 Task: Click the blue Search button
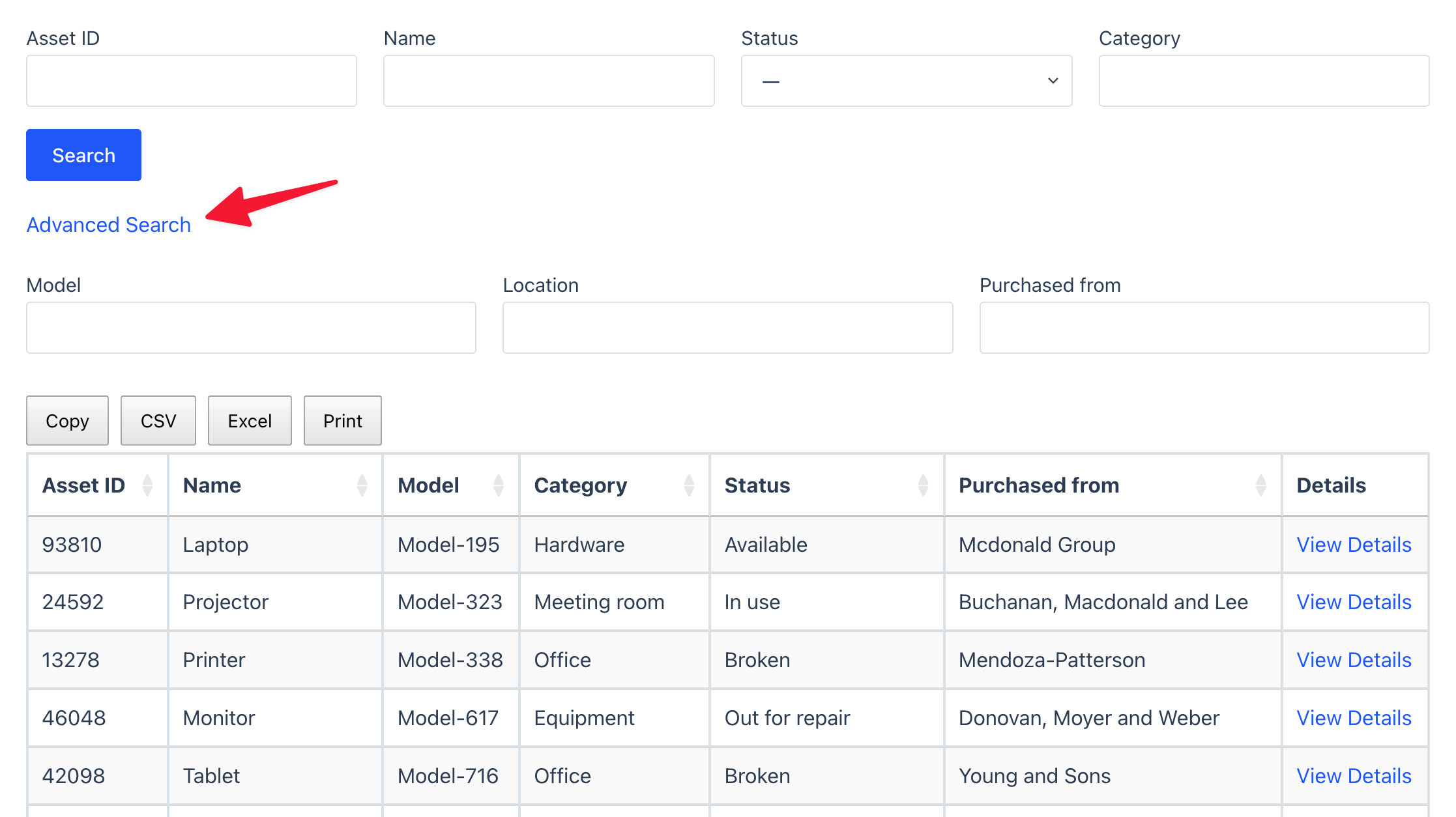click(x=83, y=155)
